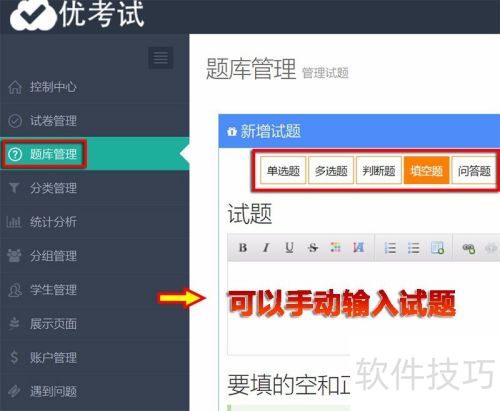Choose the 填空题 question type

tap(426, 171)
